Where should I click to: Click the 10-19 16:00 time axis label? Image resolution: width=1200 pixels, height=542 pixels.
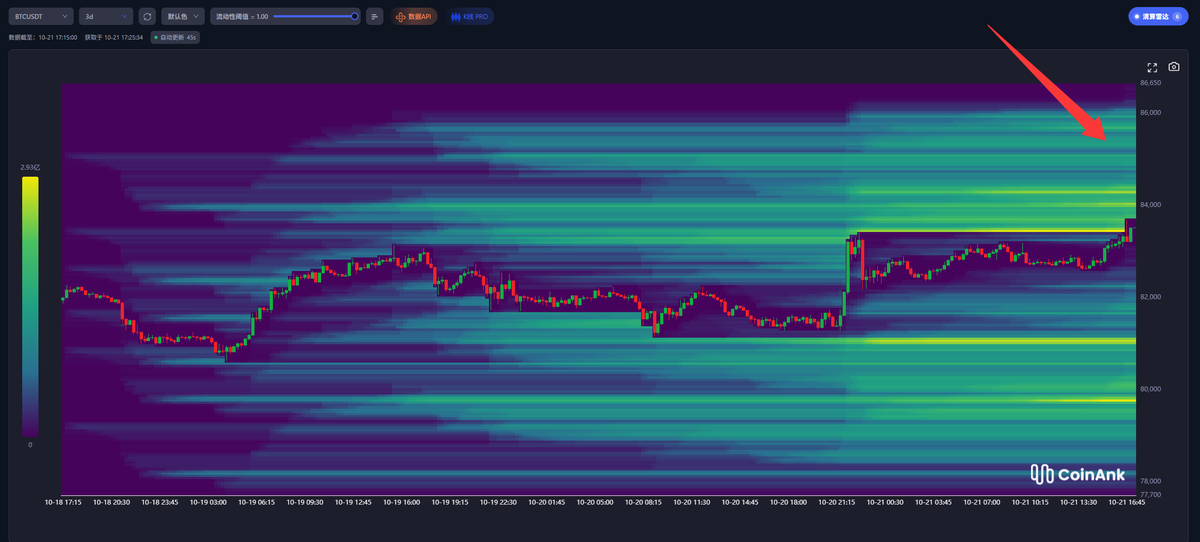pyautogui.click(x=400, y=503)
